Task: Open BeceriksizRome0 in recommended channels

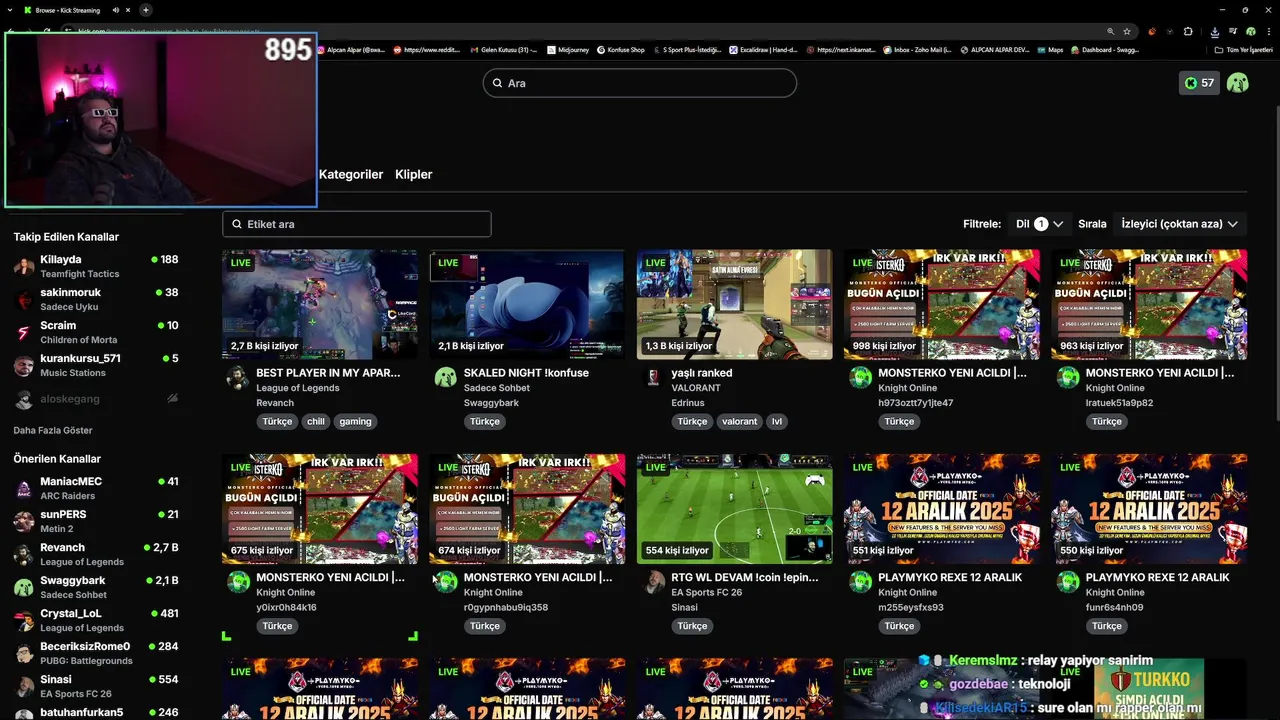Action: tap(96, 653)
